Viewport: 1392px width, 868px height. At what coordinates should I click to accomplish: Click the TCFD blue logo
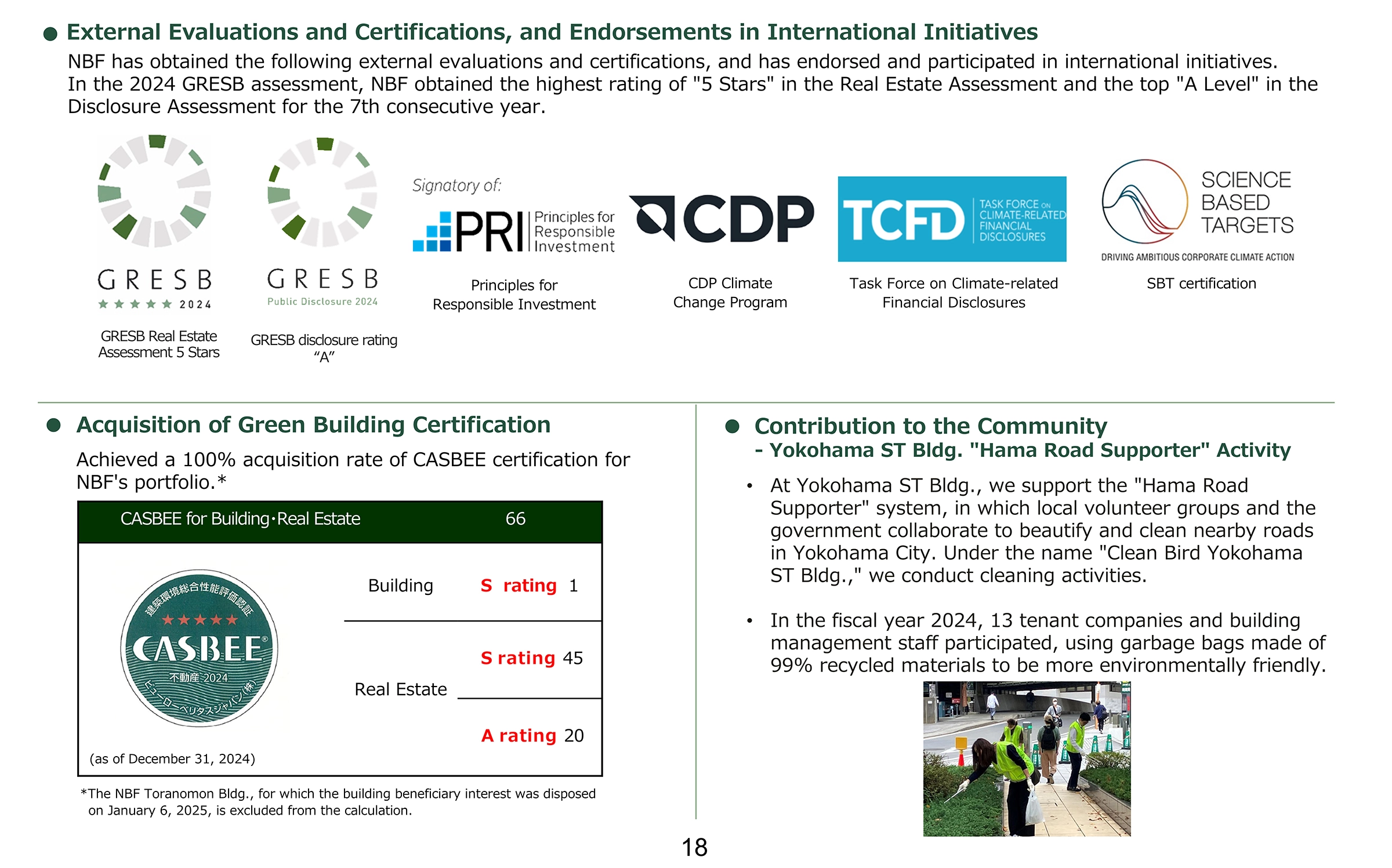(x=952, y=219)
